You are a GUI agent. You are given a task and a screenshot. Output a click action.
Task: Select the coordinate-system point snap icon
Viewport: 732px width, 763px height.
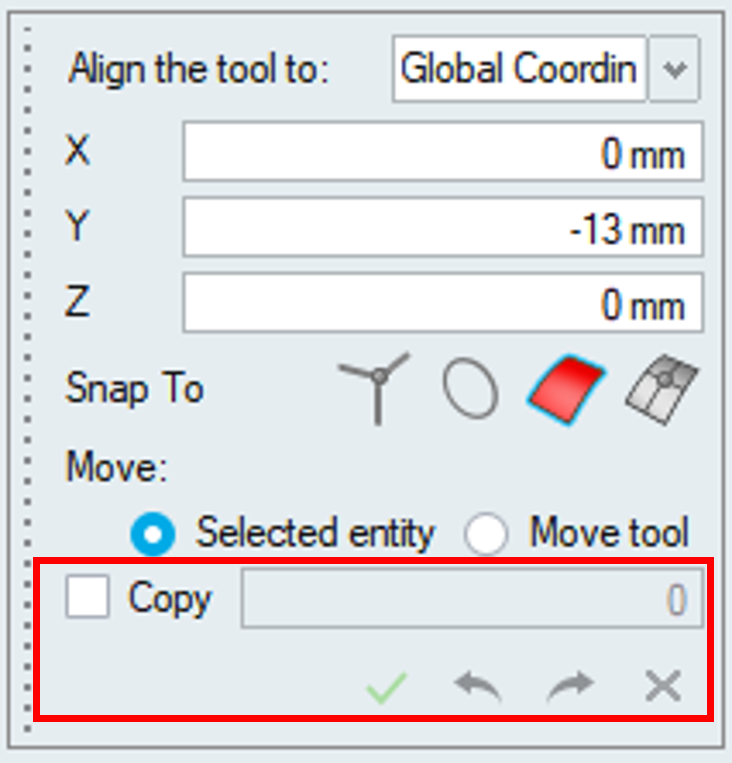375,388
